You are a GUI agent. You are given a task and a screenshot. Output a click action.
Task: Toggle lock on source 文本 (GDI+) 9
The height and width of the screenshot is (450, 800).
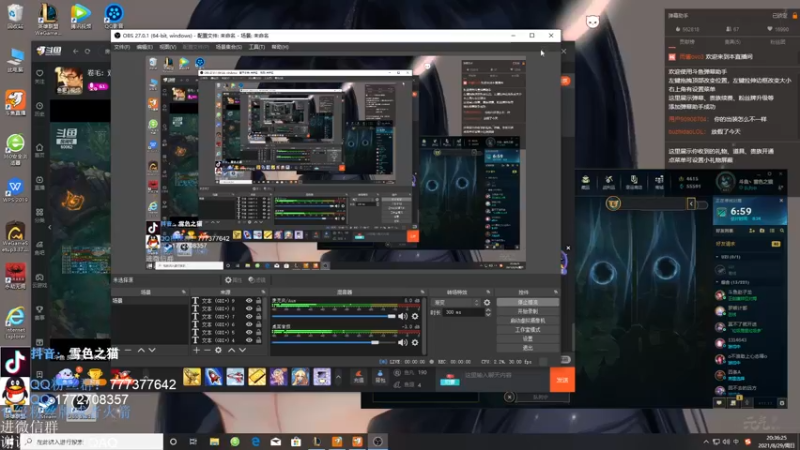tap(259, 301)
